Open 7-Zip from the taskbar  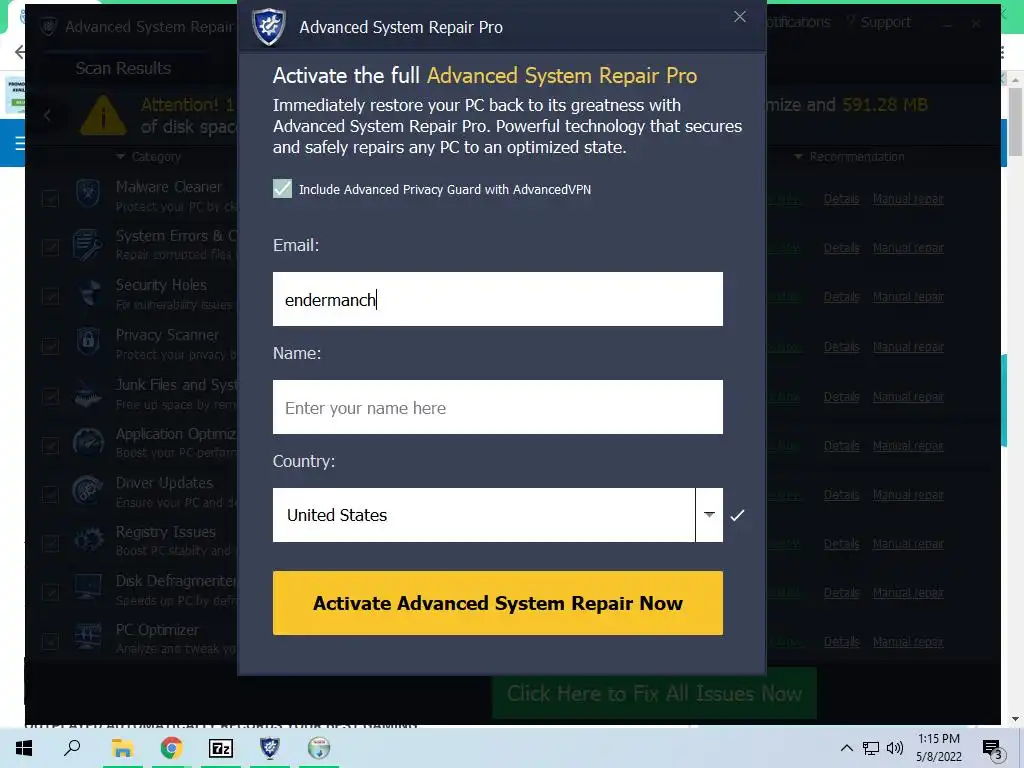click(220, 748)
